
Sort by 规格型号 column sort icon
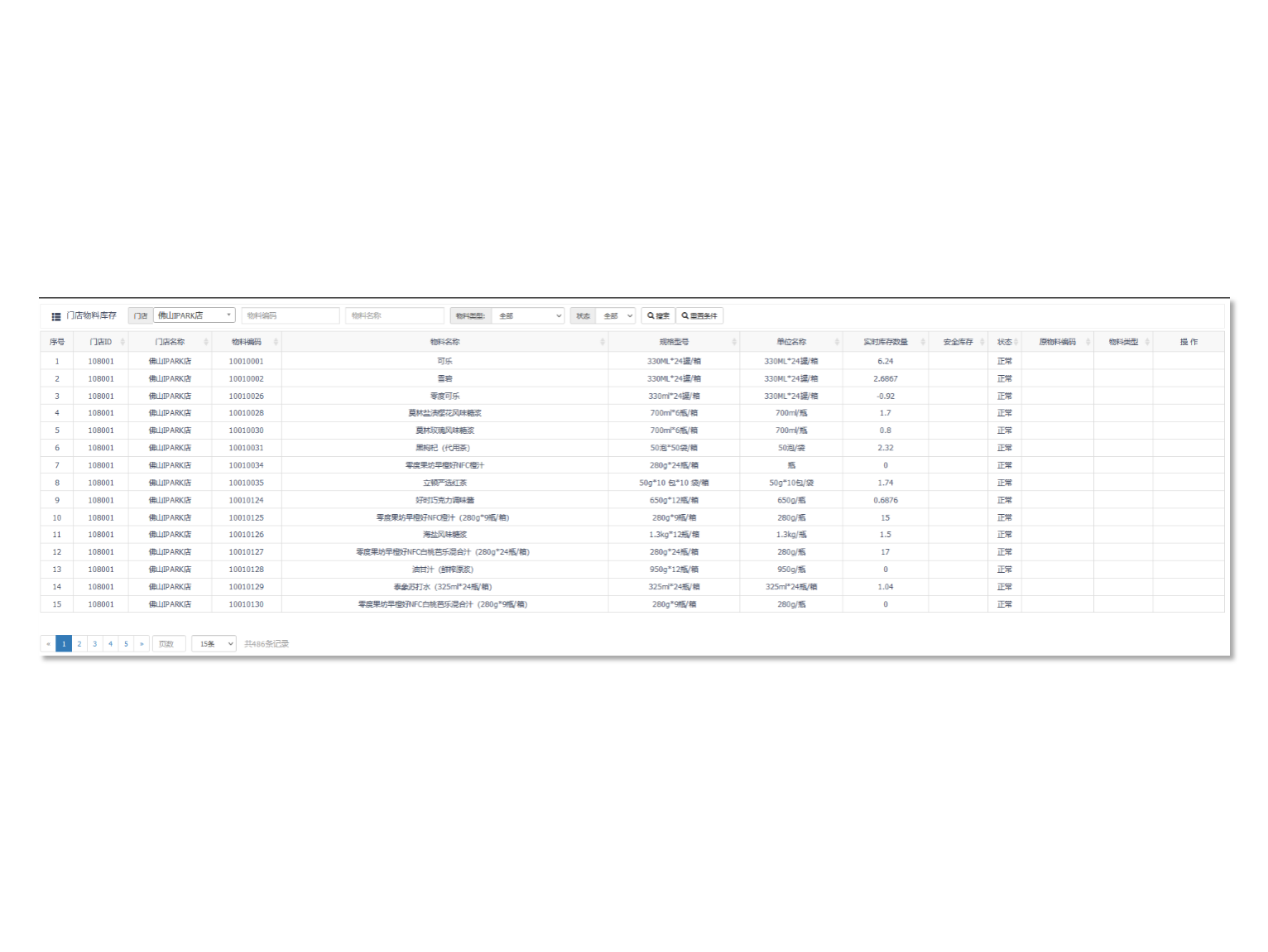(x=733, y=342)
